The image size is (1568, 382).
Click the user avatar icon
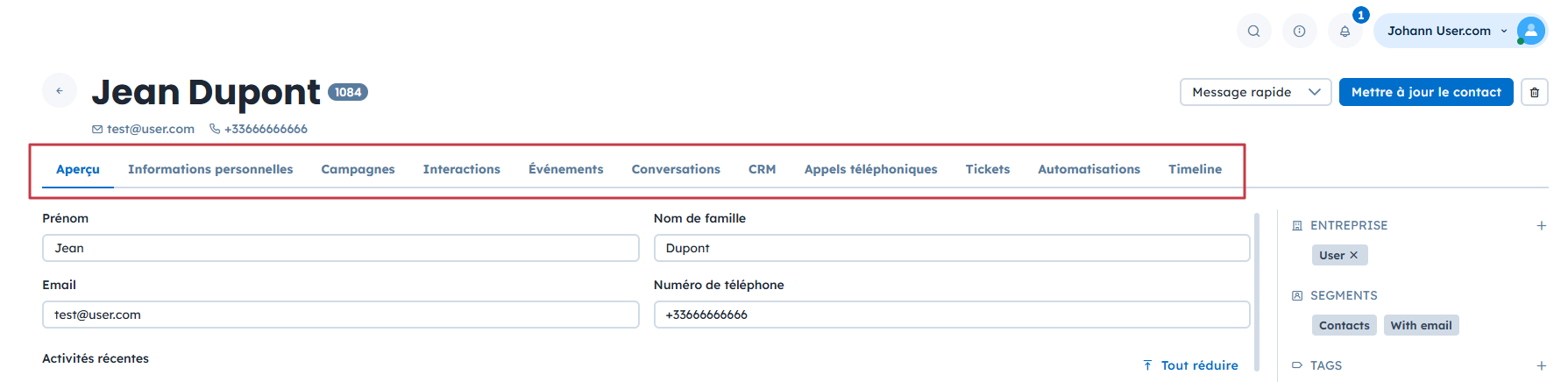[x=1530, y=31]
